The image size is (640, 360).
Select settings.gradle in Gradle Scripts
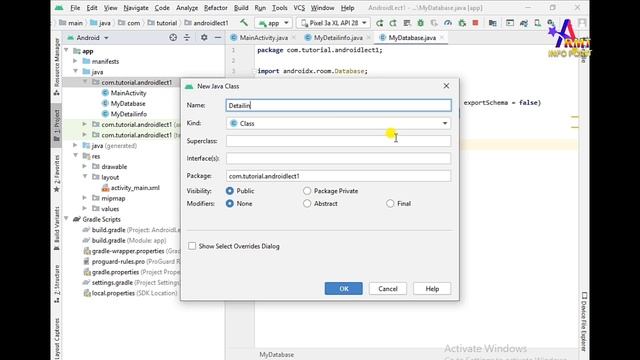[x=112, y=282]
